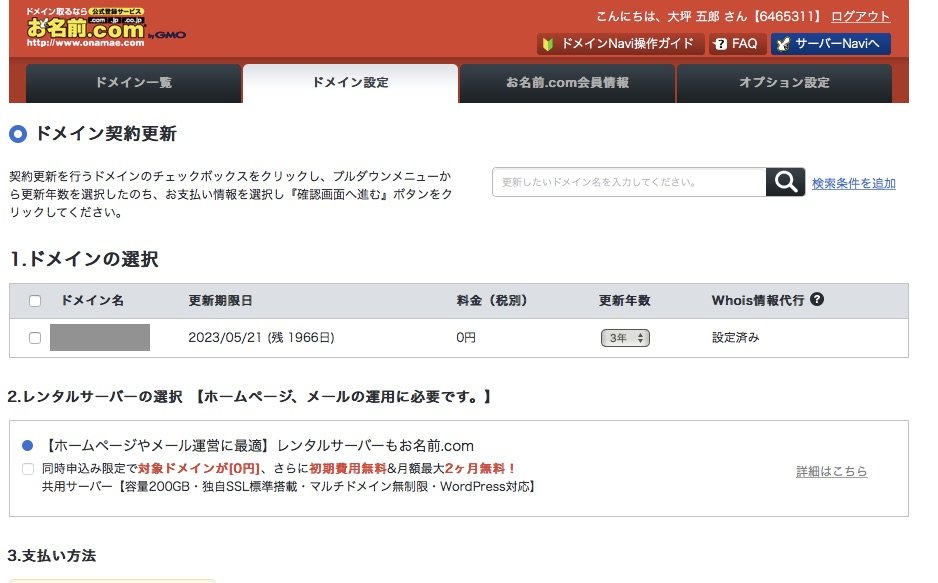The height and width of the screenshot is (583, 938).
Task: Click the 3.支払い方法 section heading
Action: 51,555
